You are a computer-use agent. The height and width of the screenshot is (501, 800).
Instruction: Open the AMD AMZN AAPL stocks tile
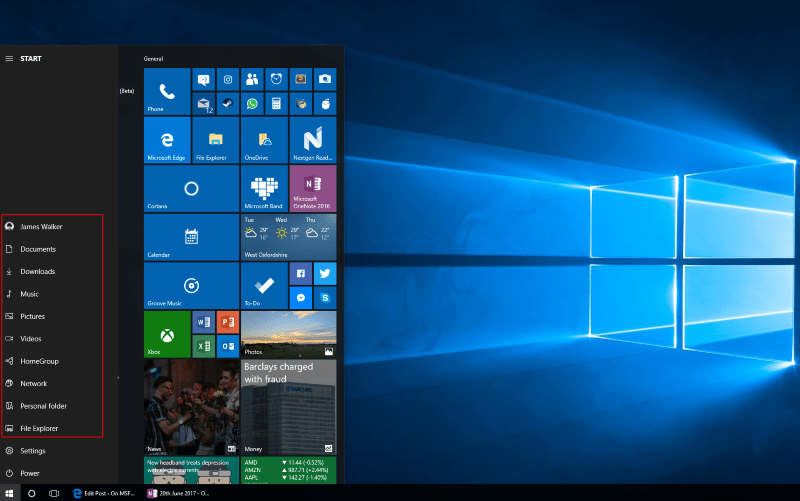click(289, 470)
